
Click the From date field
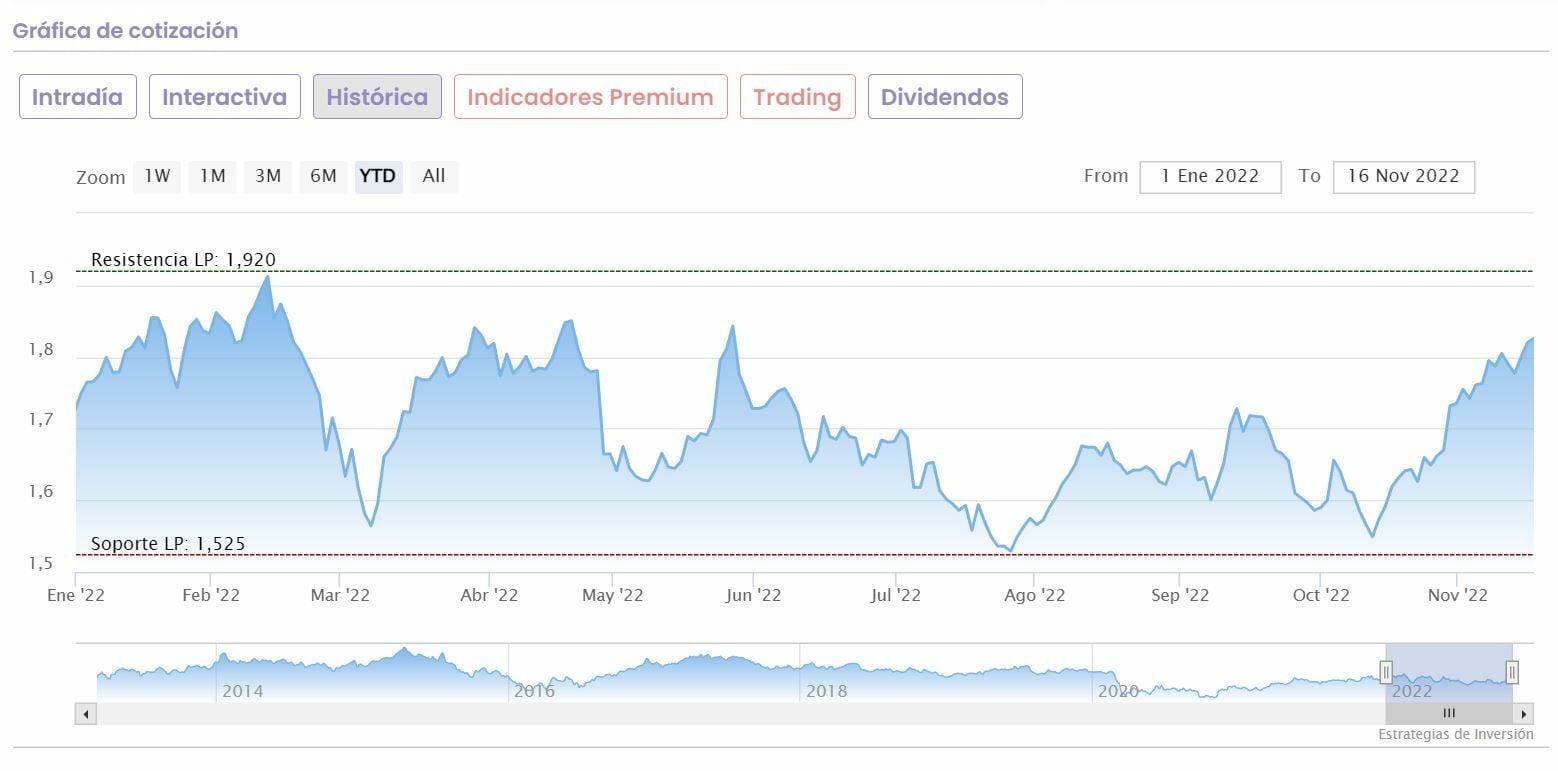1210,177
